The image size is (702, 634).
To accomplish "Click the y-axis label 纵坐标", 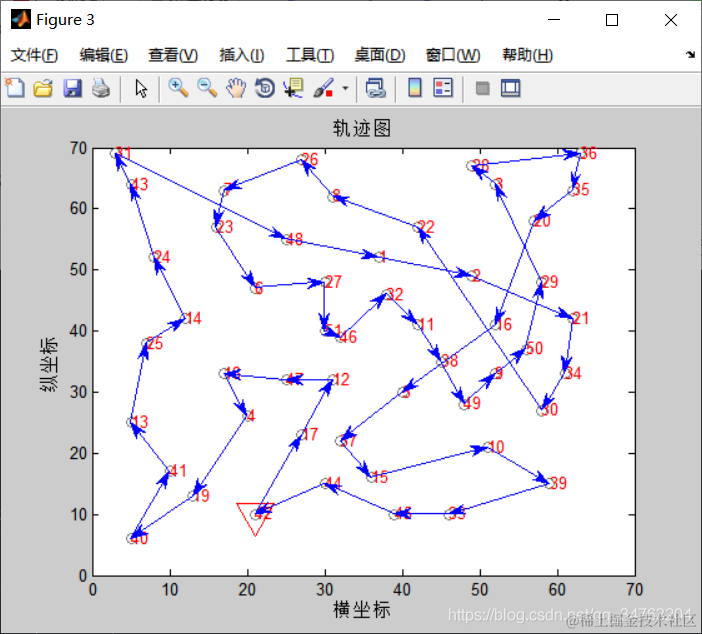I will 49,364.
